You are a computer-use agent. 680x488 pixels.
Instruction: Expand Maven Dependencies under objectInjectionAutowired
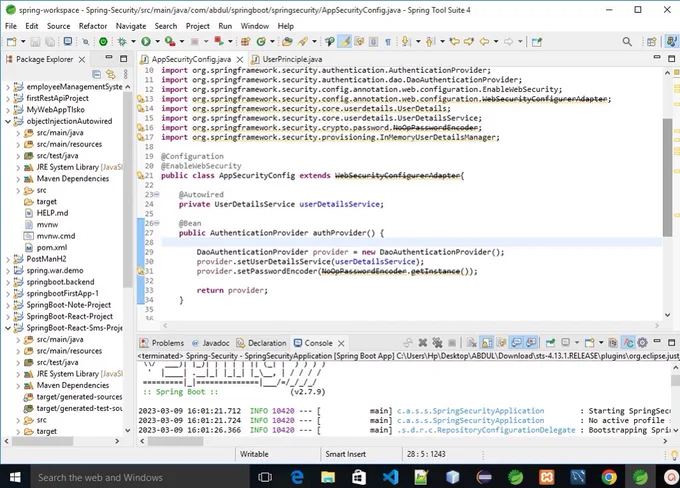(18, 179)
